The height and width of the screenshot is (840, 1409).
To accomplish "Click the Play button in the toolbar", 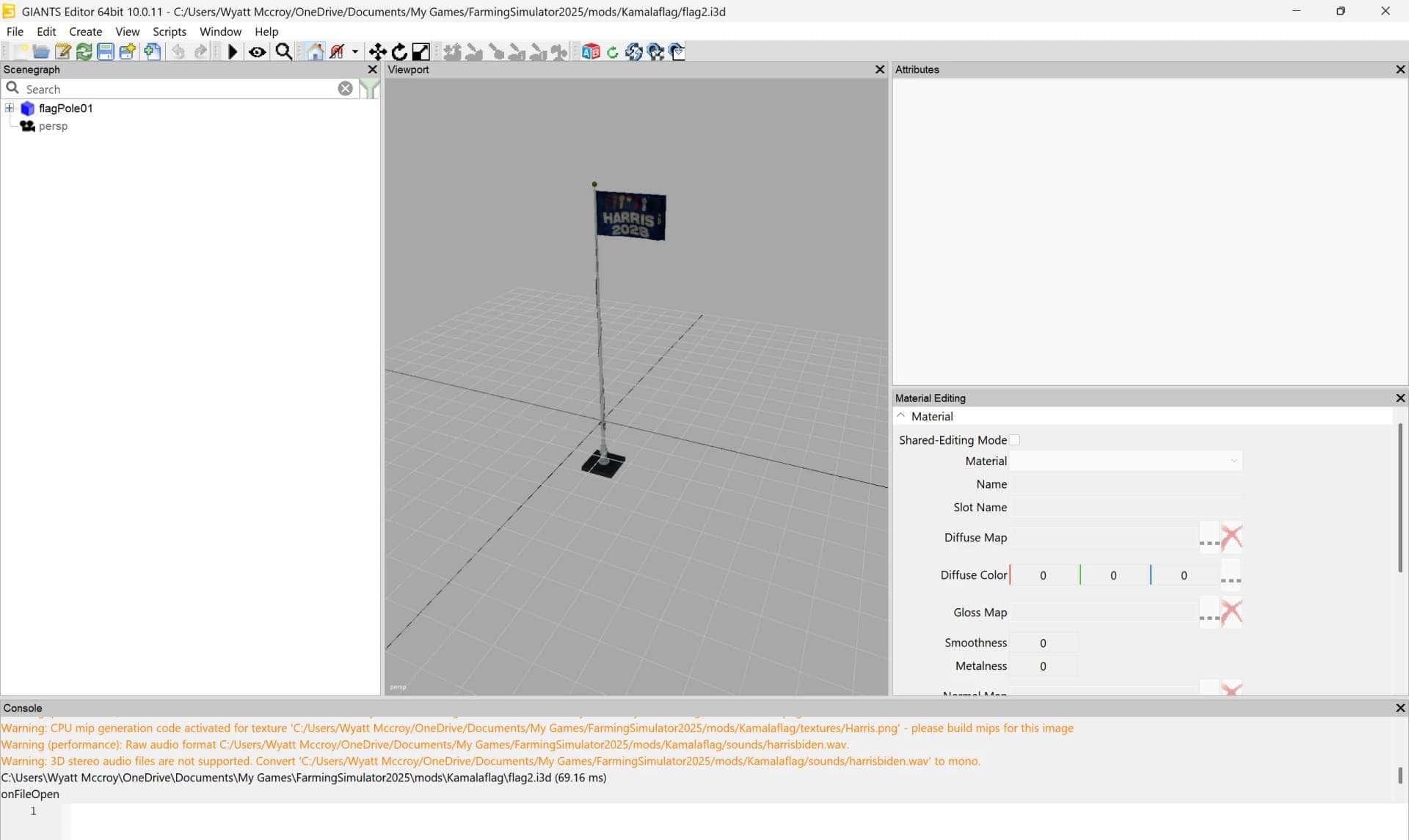I will coord(233,51).
